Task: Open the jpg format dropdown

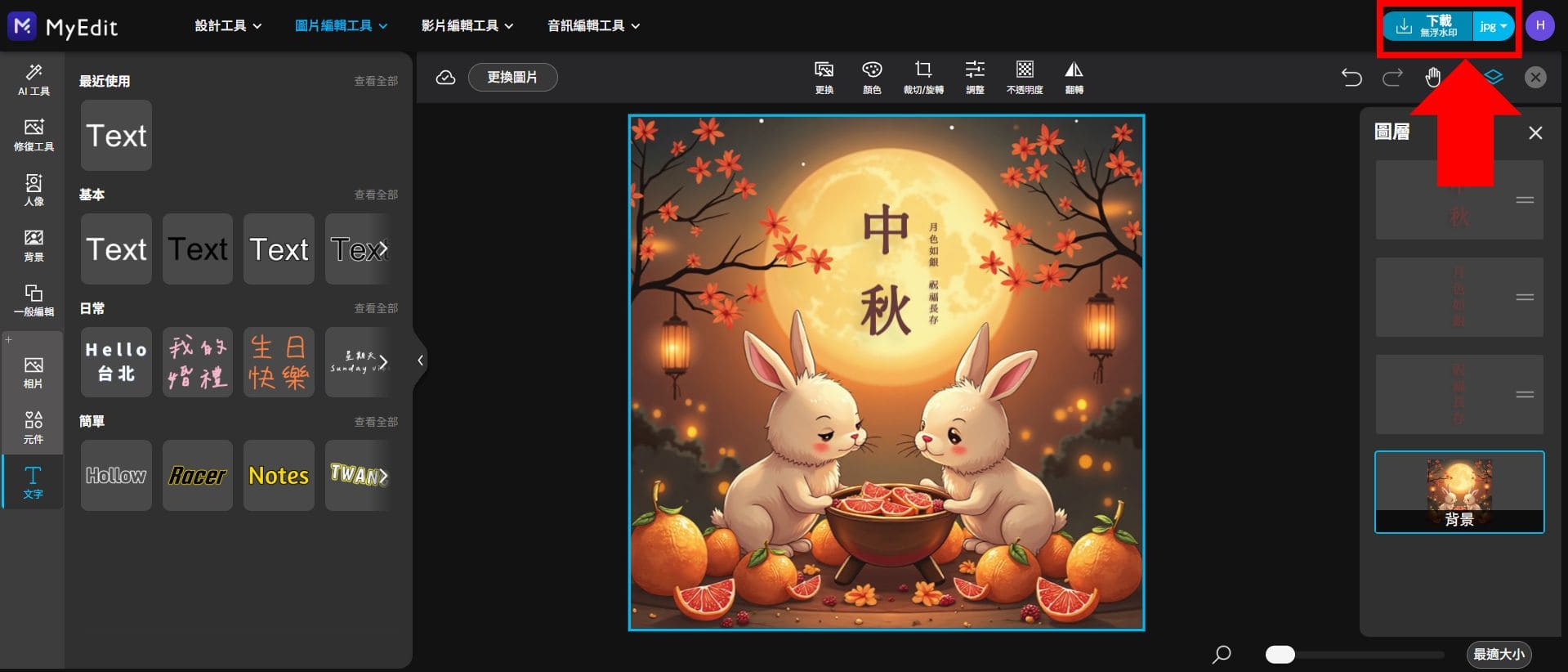Action: pos(1493,26)
